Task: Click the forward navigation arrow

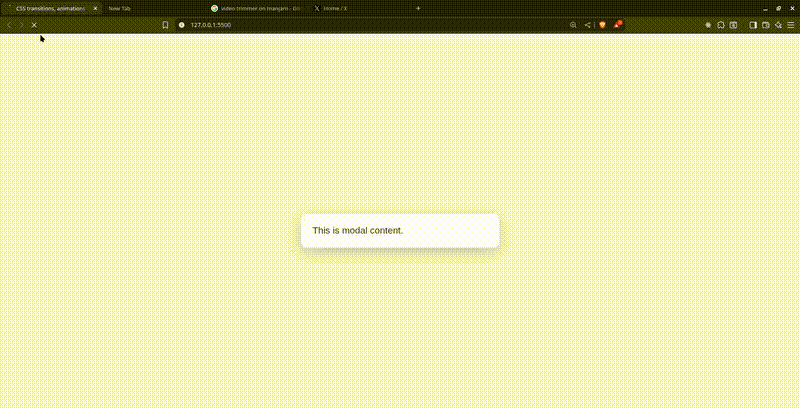Action: click(21, 25)
